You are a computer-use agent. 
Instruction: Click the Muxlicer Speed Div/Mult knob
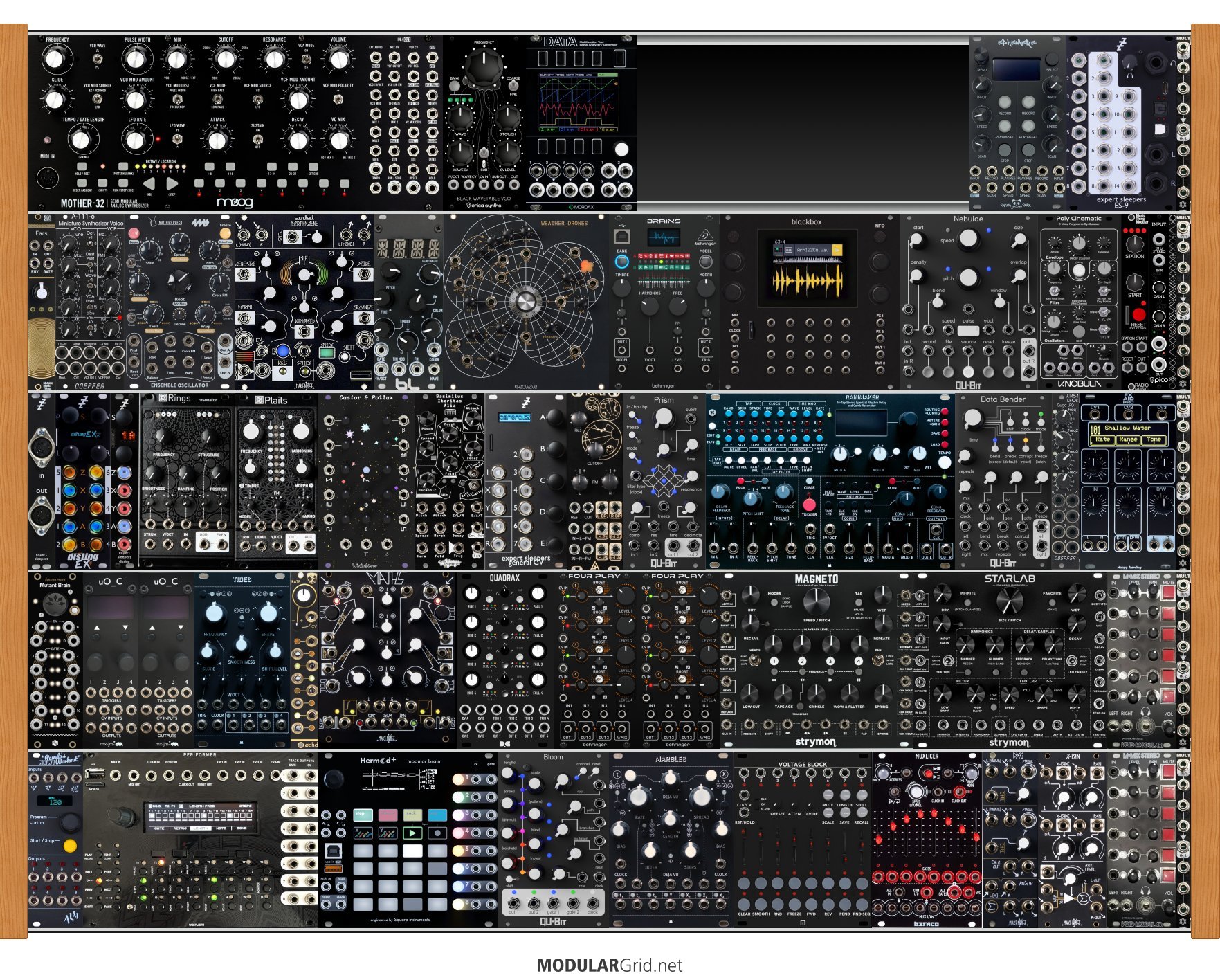point(917,792)
